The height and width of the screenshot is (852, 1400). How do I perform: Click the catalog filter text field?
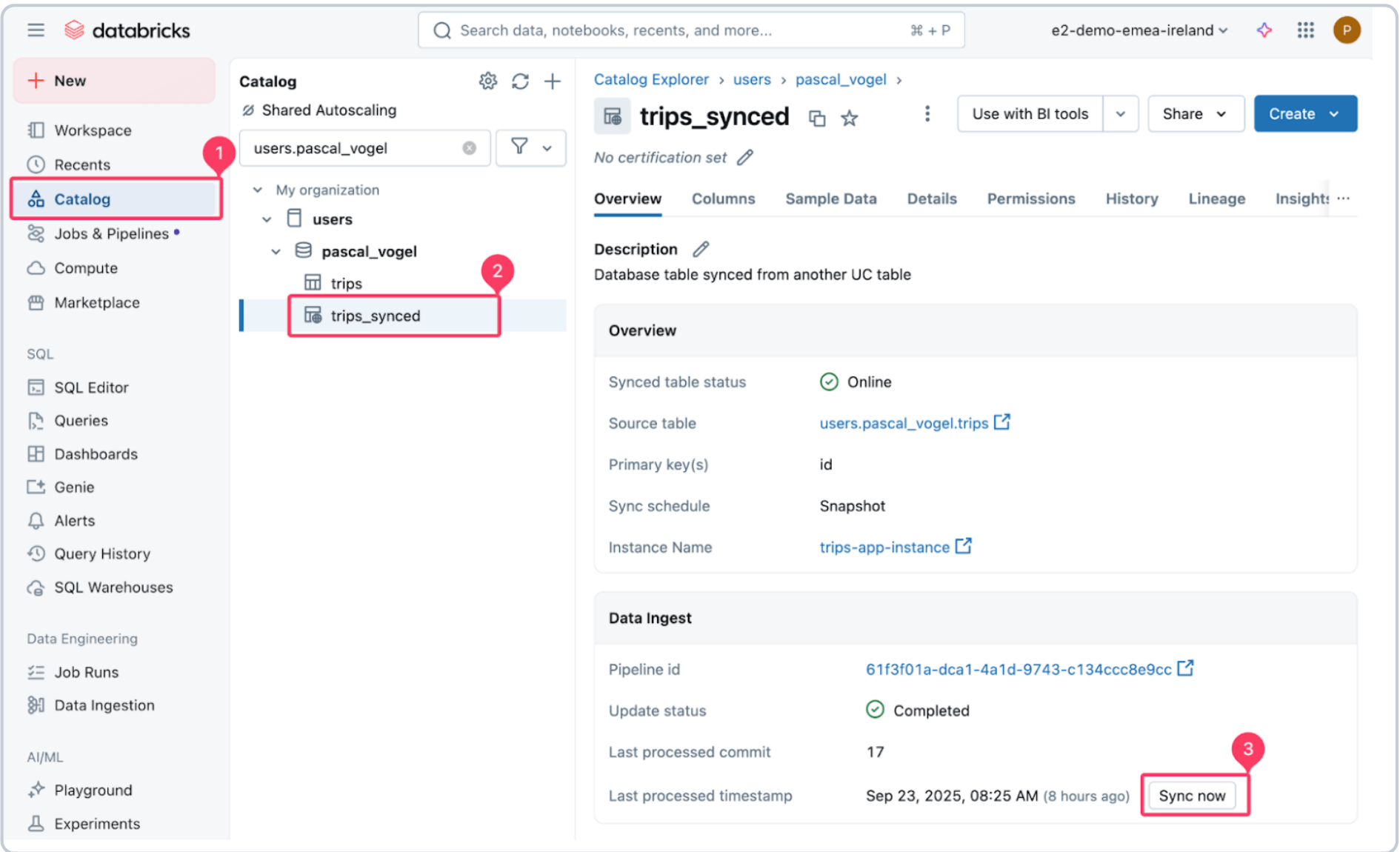(x=364, y=148)
